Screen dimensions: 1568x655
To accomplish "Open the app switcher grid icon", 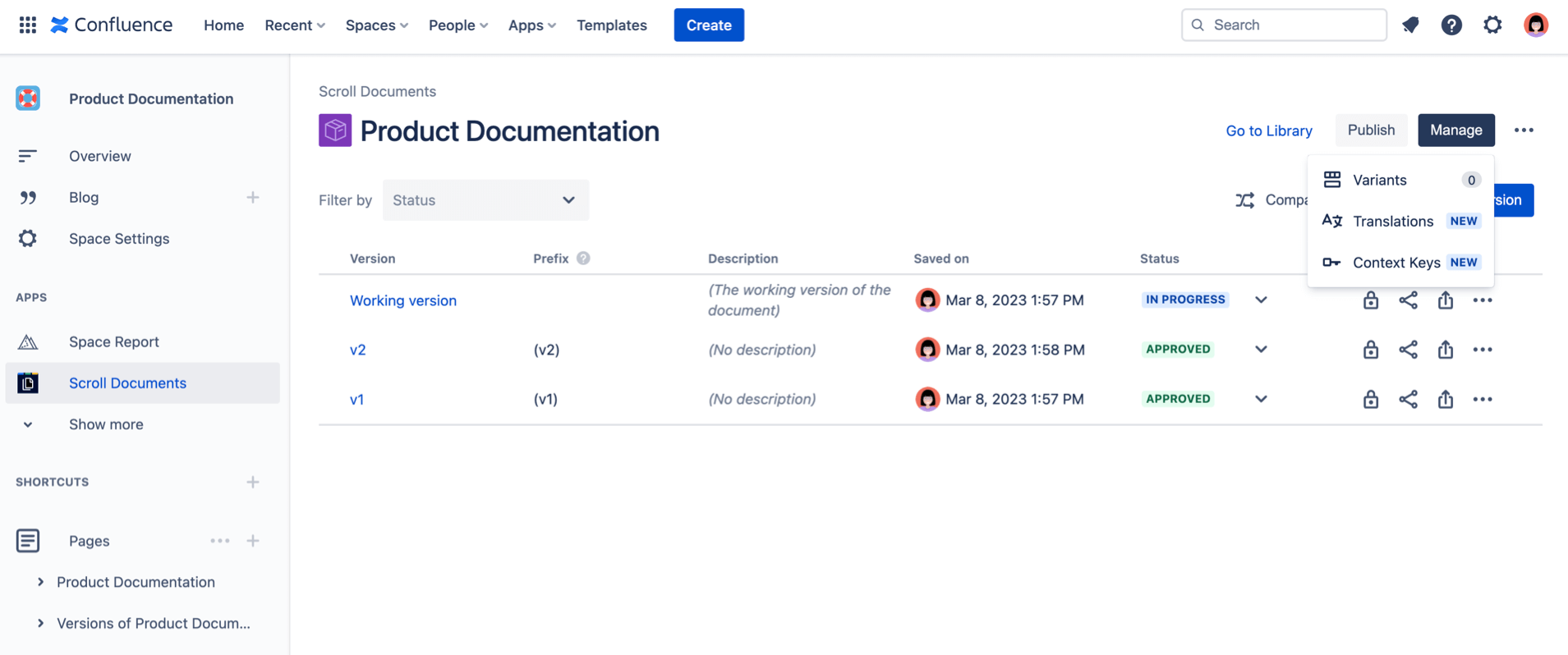I will pyautogui.click(x=28, y=25).
